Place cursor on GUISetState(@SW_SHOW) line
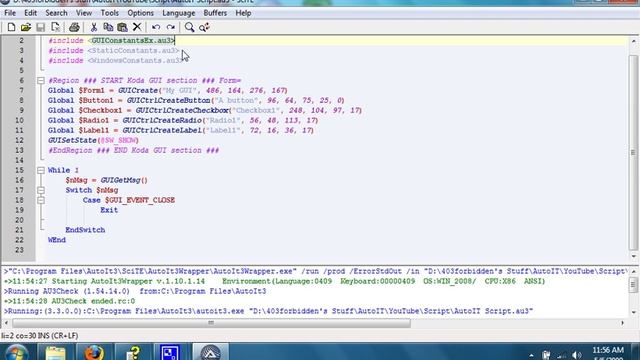The width and height of the screenshot is (640, 360). 93,140
